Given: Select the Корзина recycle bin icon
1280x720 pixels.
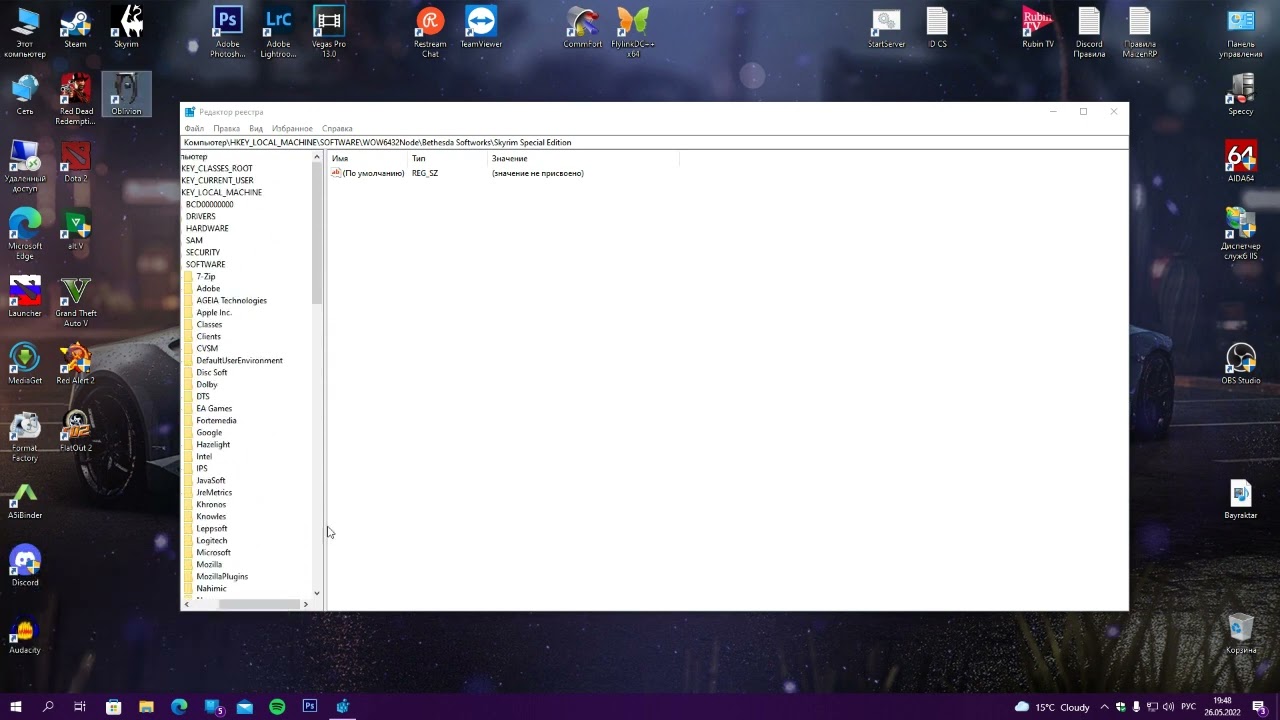Looking at the screenshot, I should coord(1240,634).
